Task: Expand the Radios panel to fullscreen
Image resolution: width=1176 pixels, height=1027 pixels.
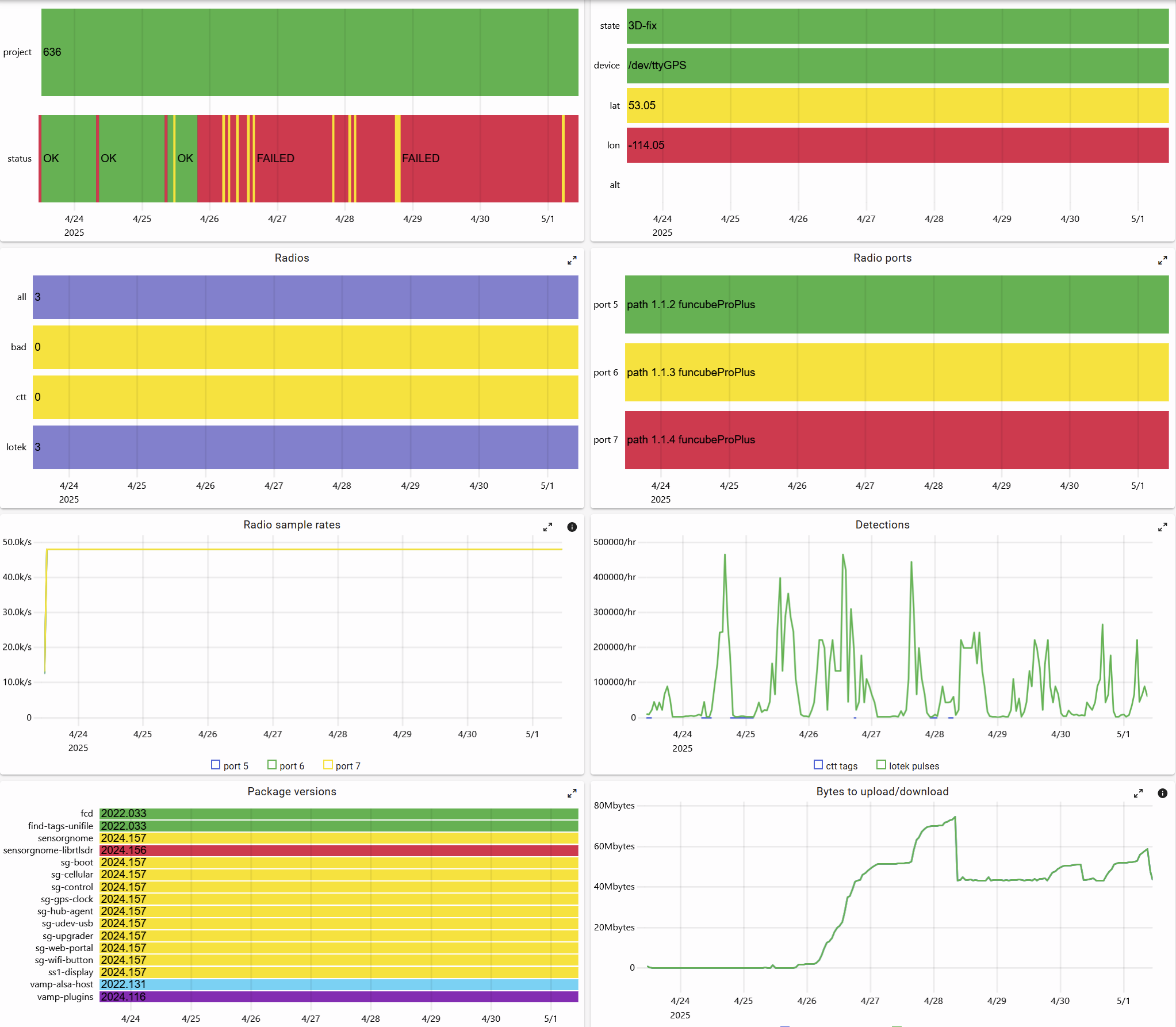Action: click(x=572, y=260)
